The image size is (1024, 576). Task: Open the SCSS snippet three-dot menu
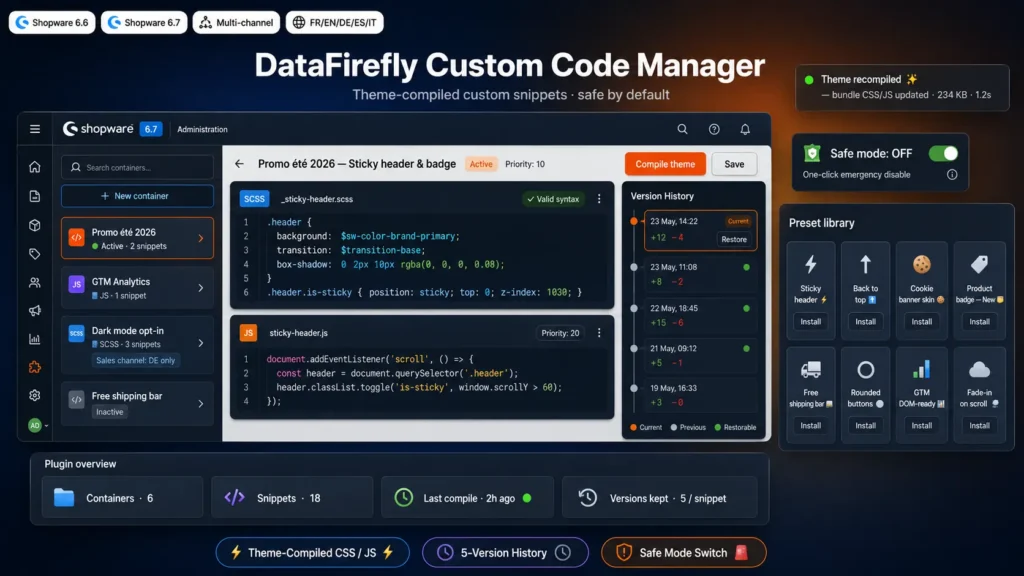[x=599, y=199]
